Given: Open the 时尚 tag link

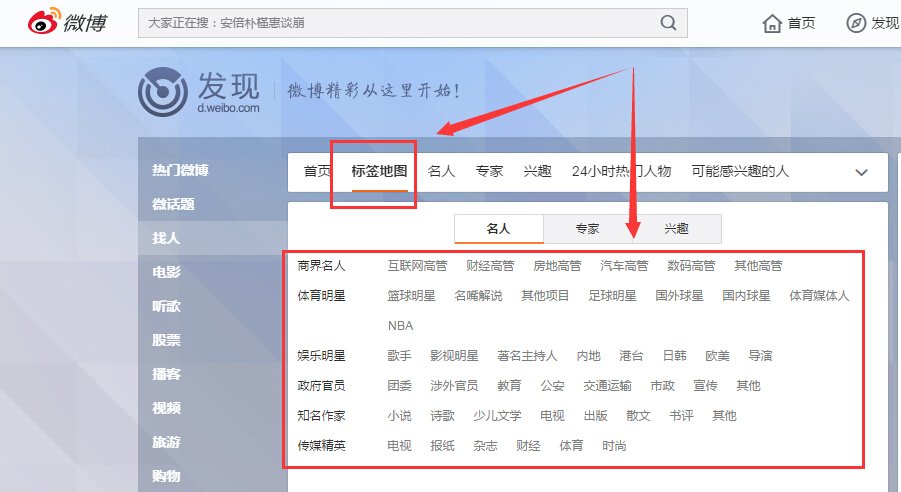Looking at the screenshot, I should 614,445.
